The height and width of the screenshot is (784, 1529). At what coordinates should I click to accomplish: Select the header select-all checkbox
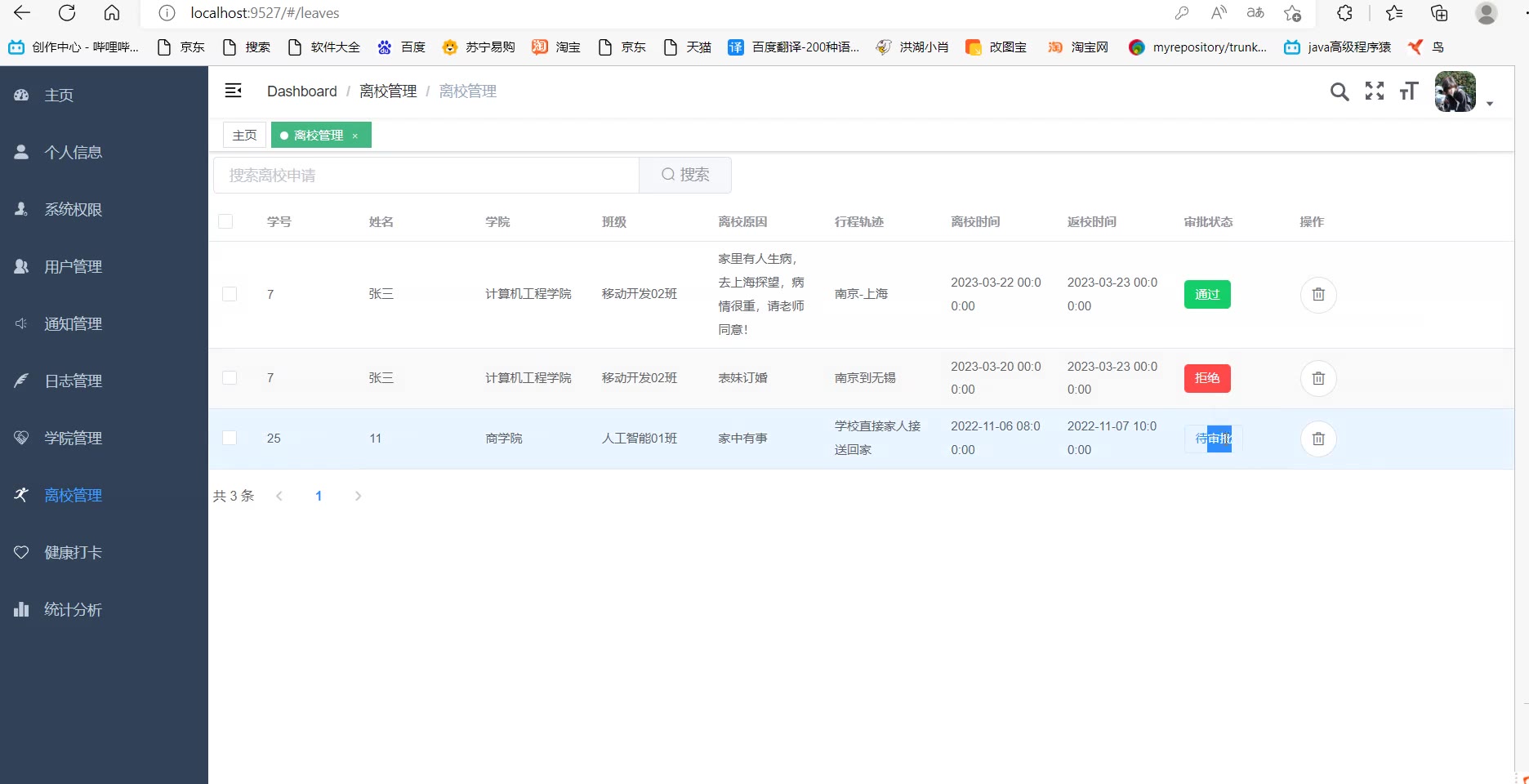click(x=225, y=221)
